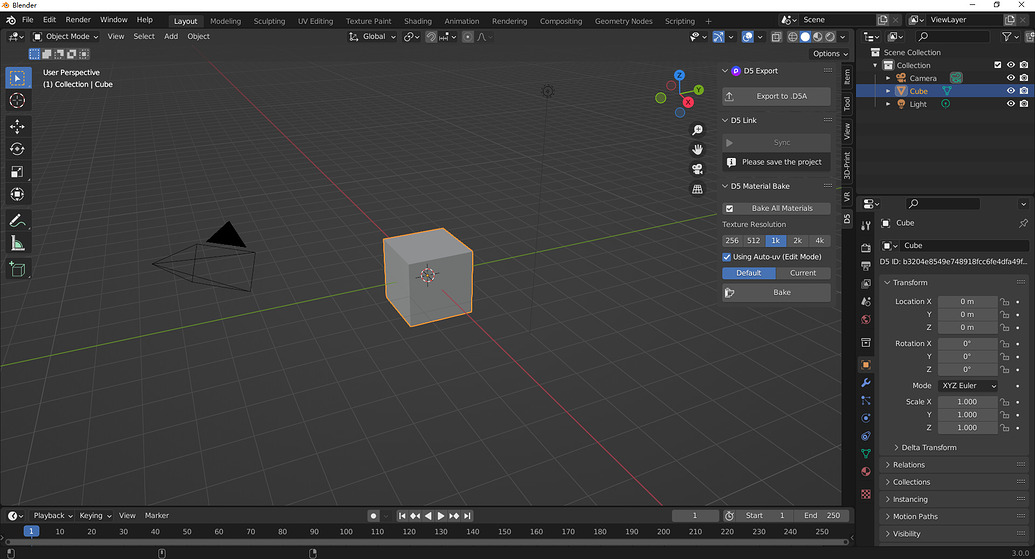The image size is (1035, 559).
Task: Click the viewport pan hand icon
Action: (697, 150)
